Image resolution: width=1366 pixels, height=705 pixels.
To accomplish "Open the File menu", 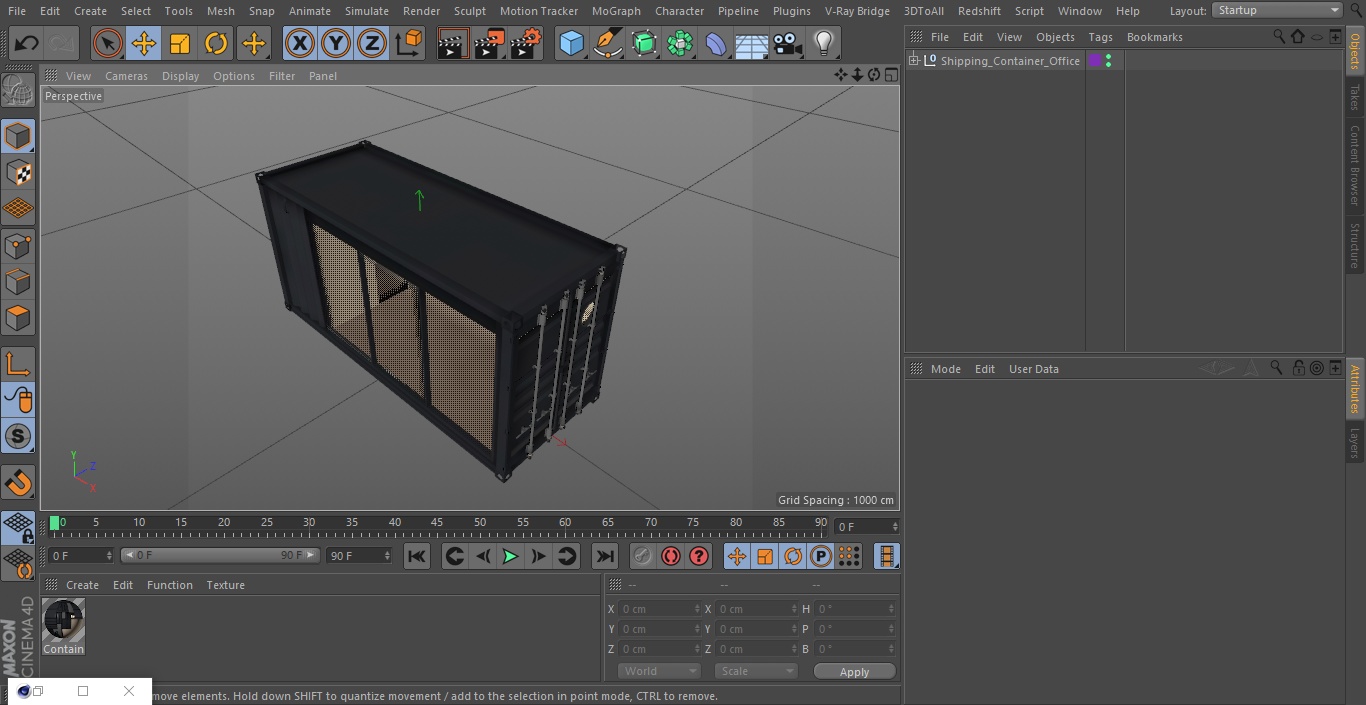I will pyautogui.click(x=17, y=11).
